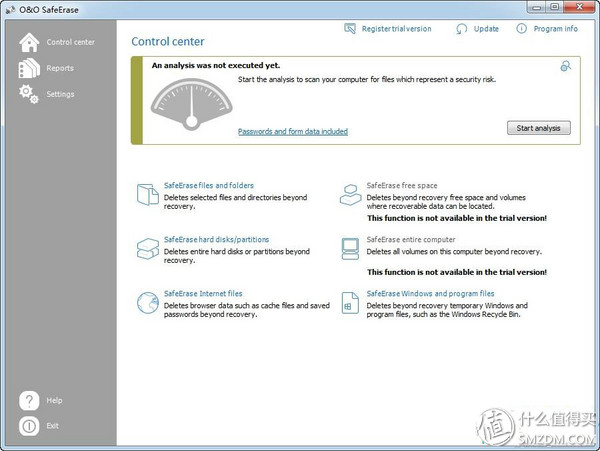Image resolution: width=600 pixels, height=451 pixels.
Task: Click the SafeErase Internet files globe icon
Action: coord(148,303)
